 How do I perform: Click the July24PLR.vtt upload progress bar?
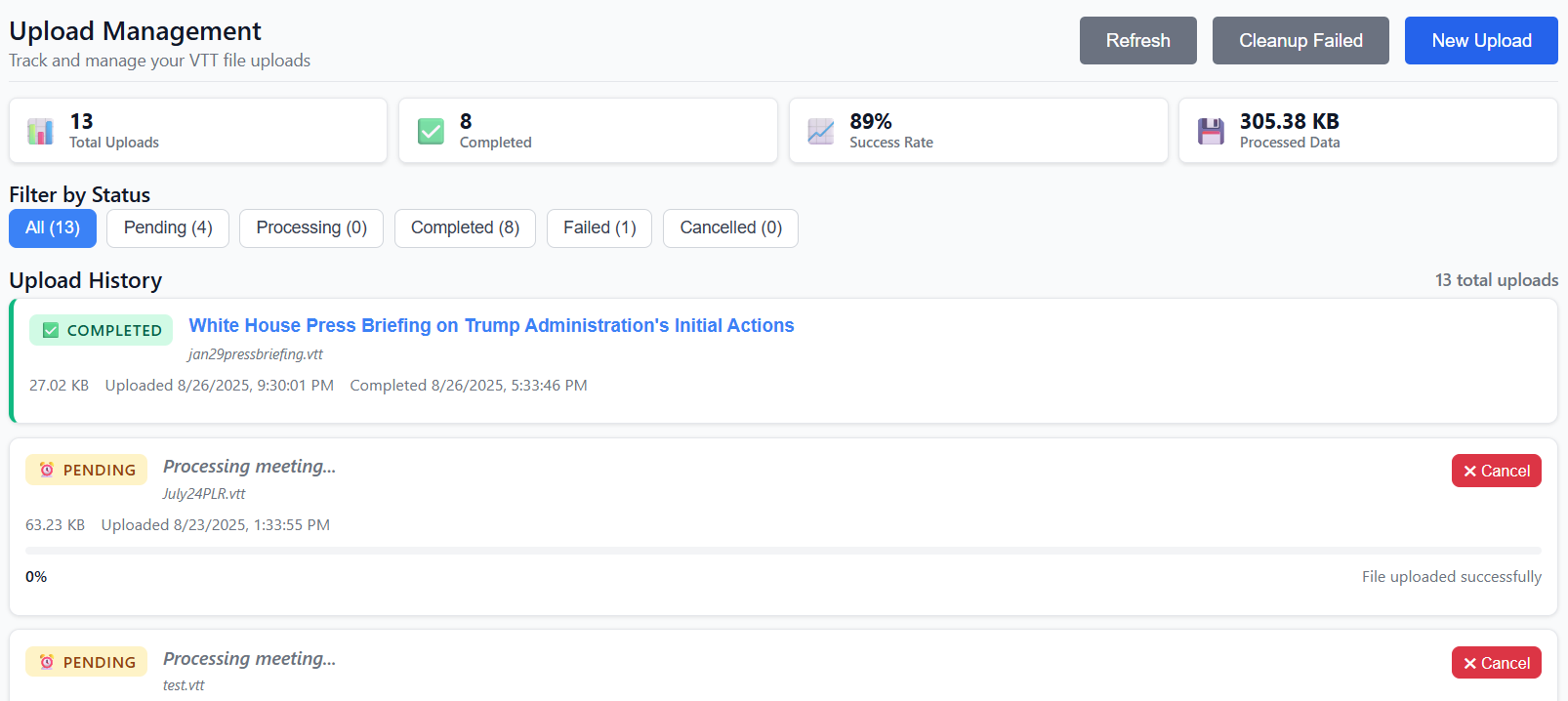pos(783,551)
